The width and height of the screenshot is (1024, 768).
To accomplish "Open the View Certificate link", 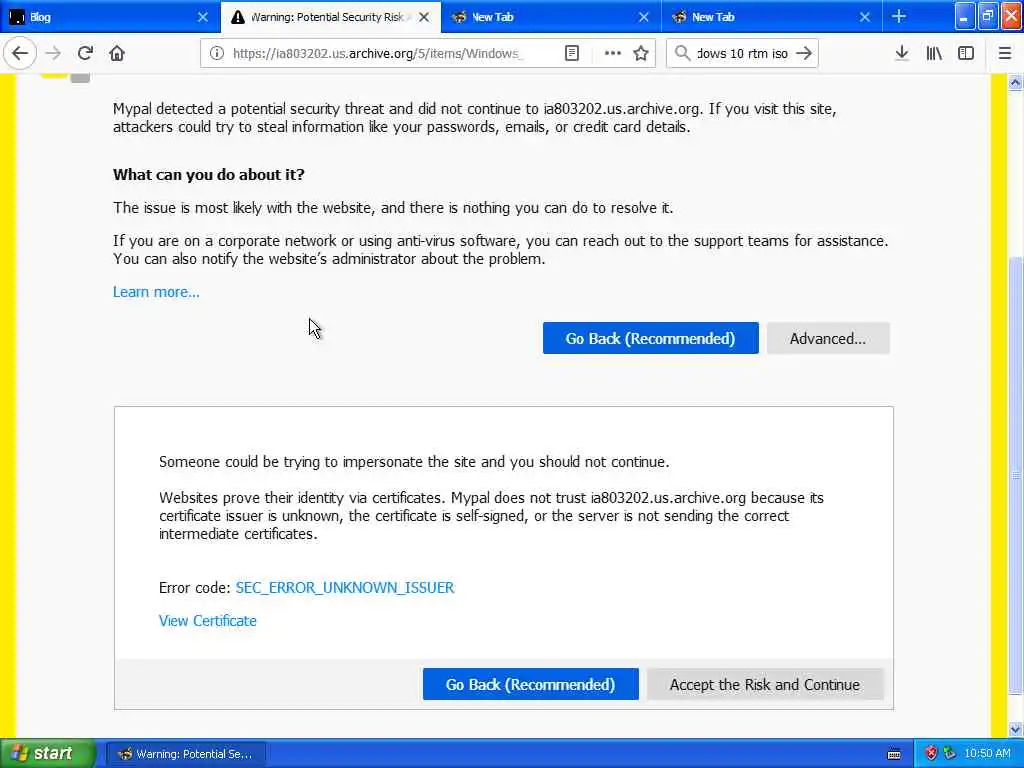I will click(x=208, y=621).
